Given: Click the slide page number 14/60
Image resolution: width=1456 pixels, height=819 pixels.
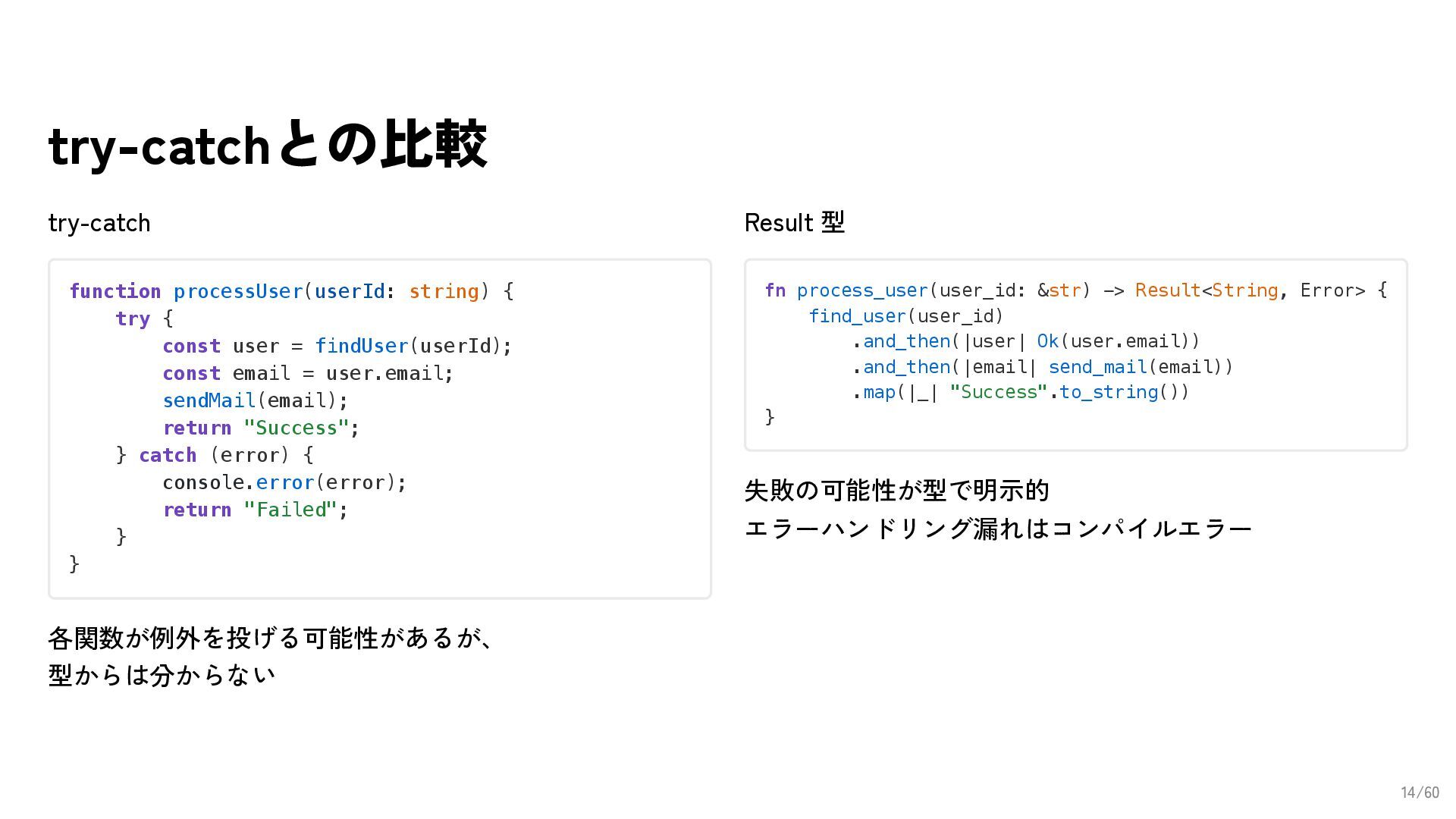Looking at the screenshot, I should (1419, 792).
